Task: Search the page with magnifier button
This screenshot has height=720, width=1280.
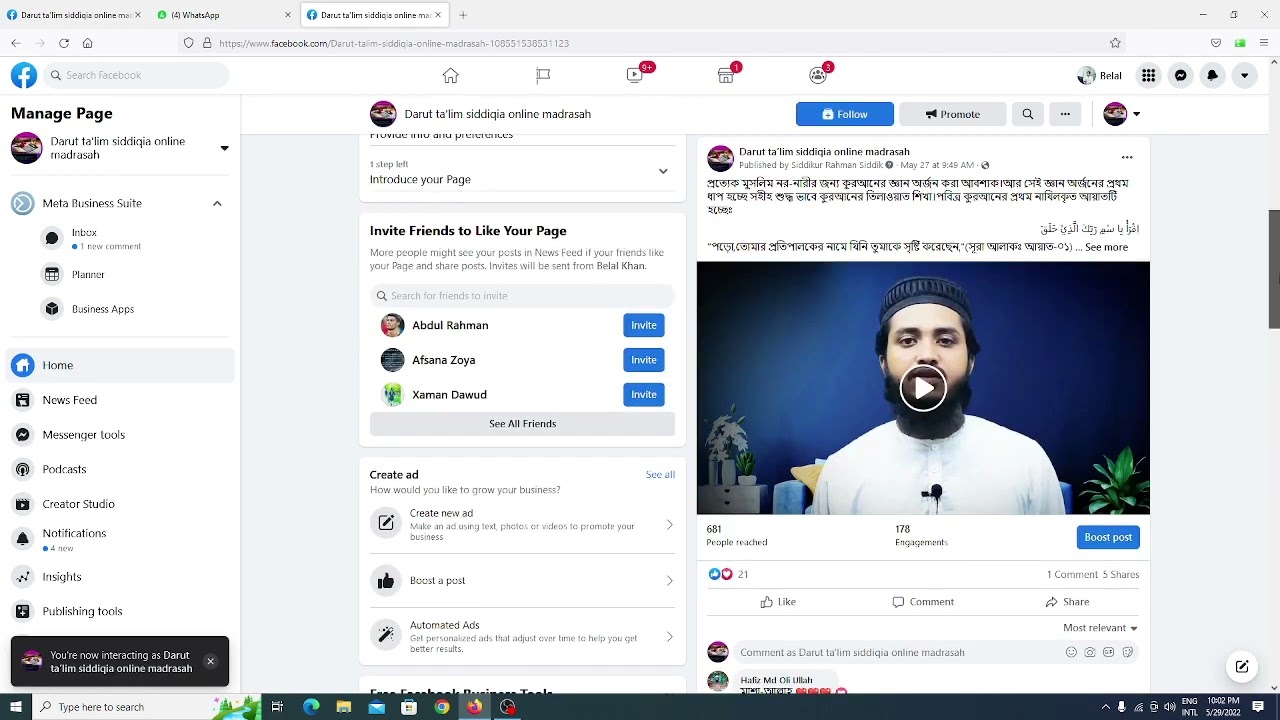Action: [x=1027, y=114]
